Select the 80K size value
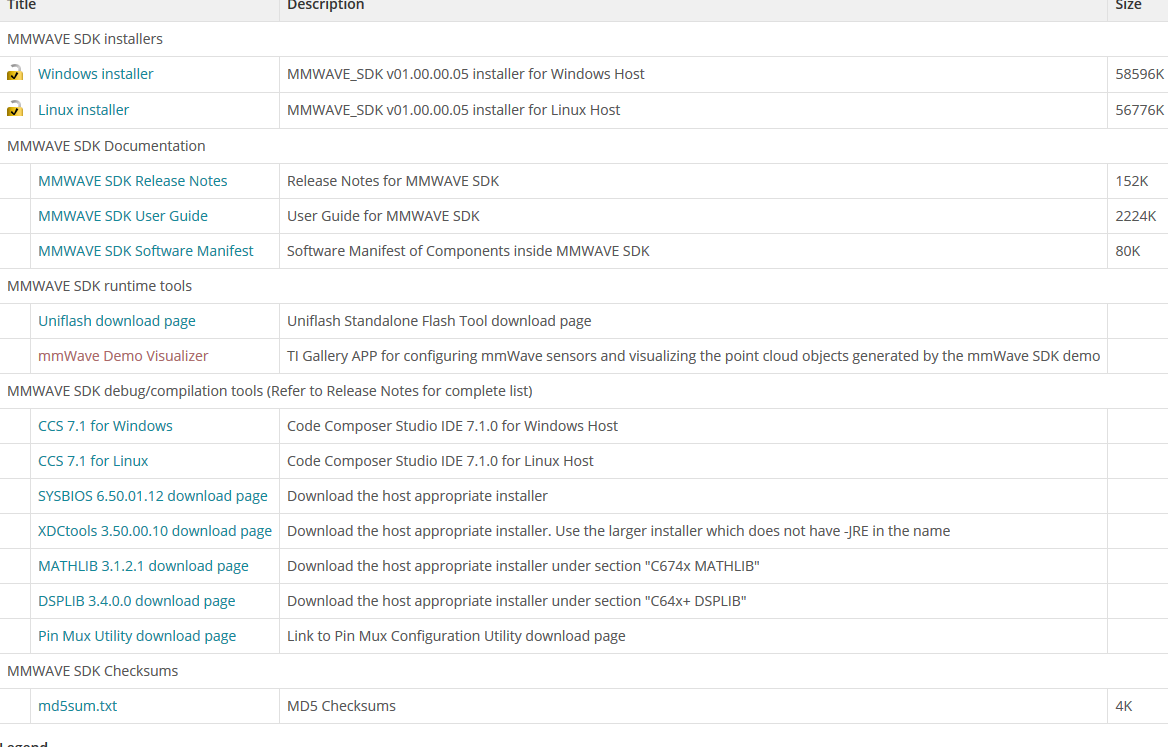The width and height of the screenshot is (1168, 747). pyautogui.click(x=1128, y=251)
